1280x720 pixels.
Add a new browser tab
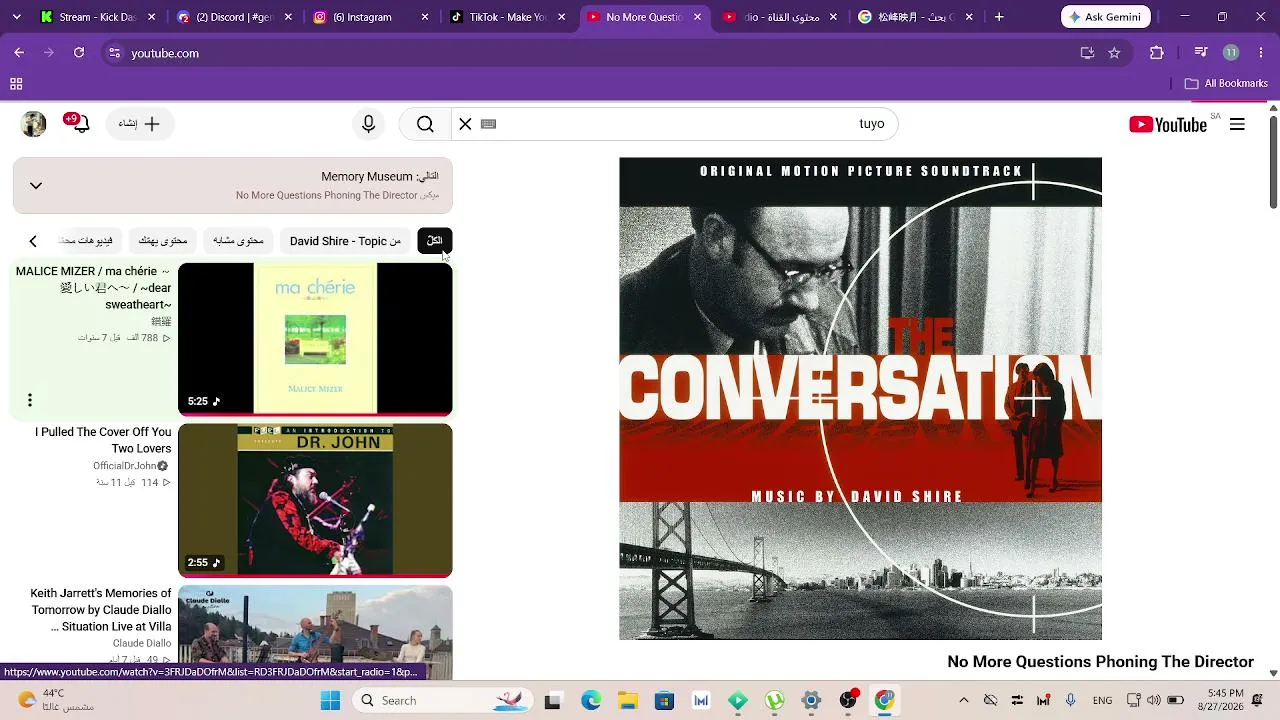(998, 17)
